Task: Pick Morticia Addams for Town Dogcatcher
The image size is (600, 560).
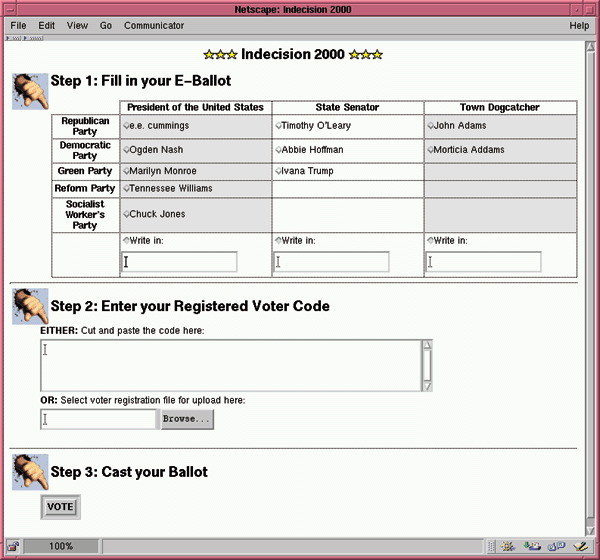Action: [x=430, y=150]
